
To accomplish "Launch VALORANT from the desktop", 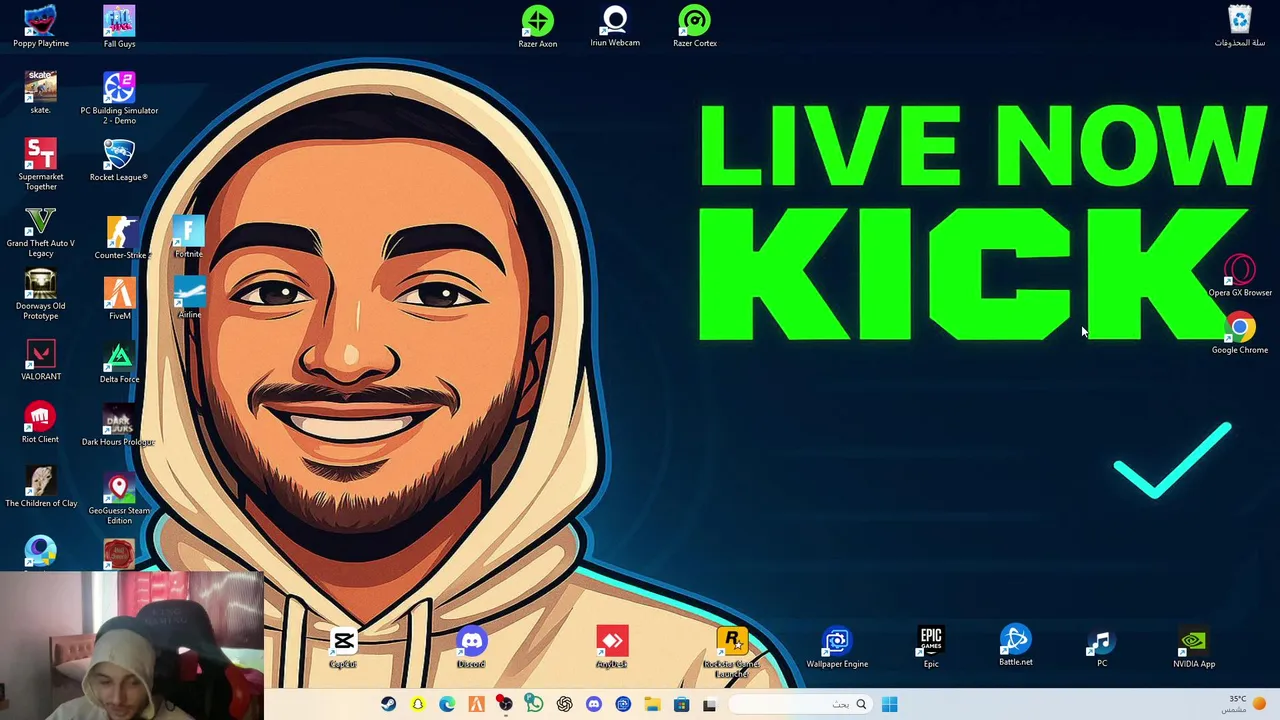I will pos(41,360).
